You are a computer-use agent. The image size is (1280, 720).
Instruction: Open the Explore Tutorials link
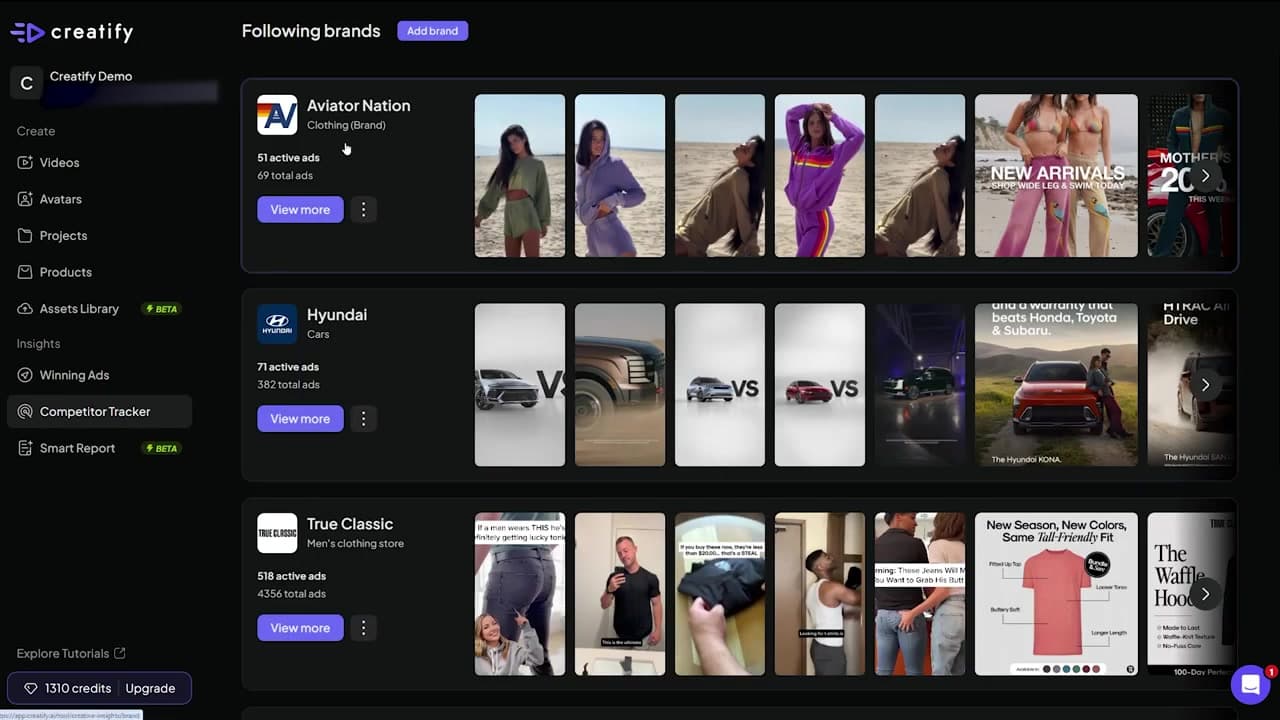[71, 653]
